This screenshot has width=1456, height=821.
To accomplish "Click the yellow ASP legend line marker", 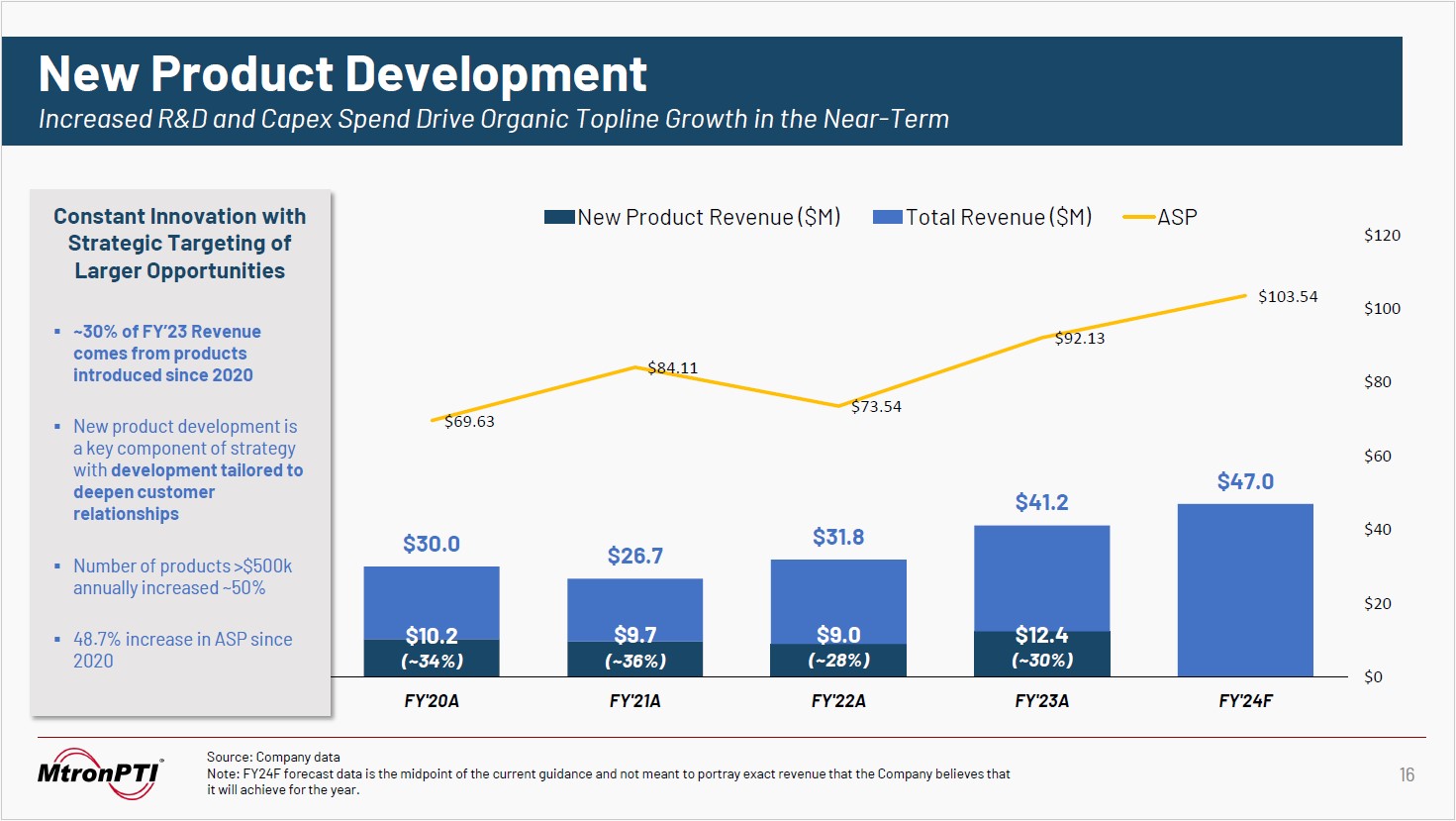I will click(x=1139, y=217).
